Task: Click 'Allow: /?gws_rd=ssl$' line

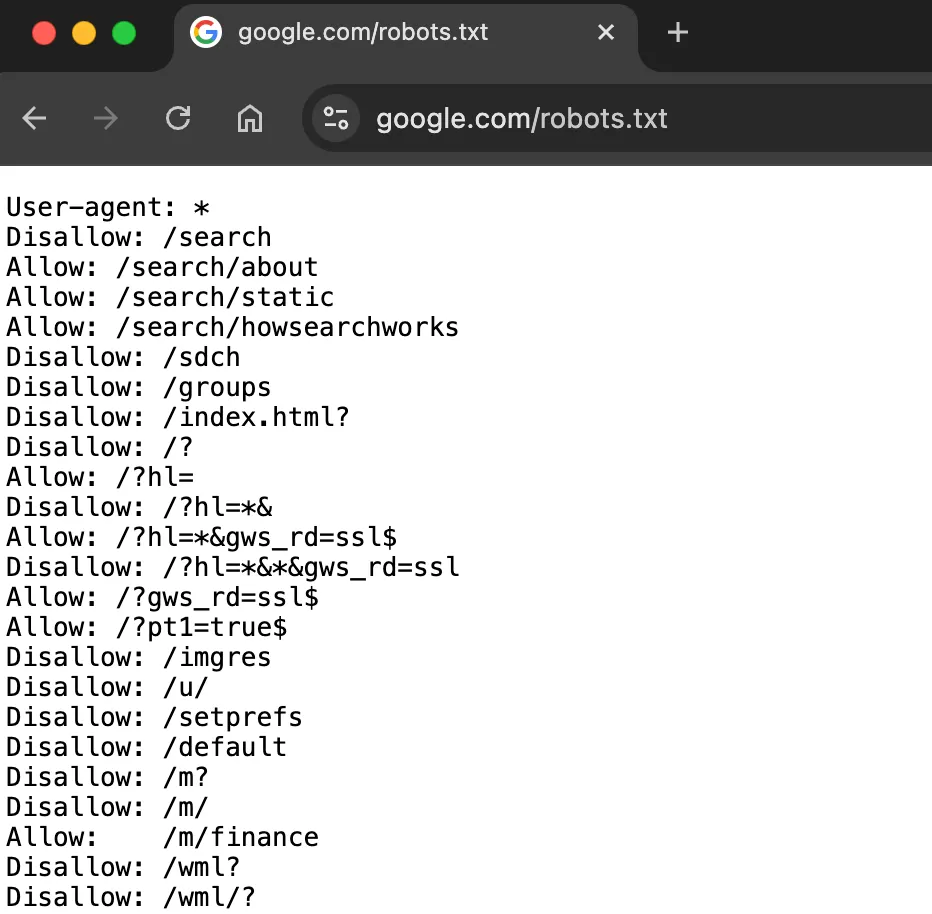Action: (x=162, y=597)
